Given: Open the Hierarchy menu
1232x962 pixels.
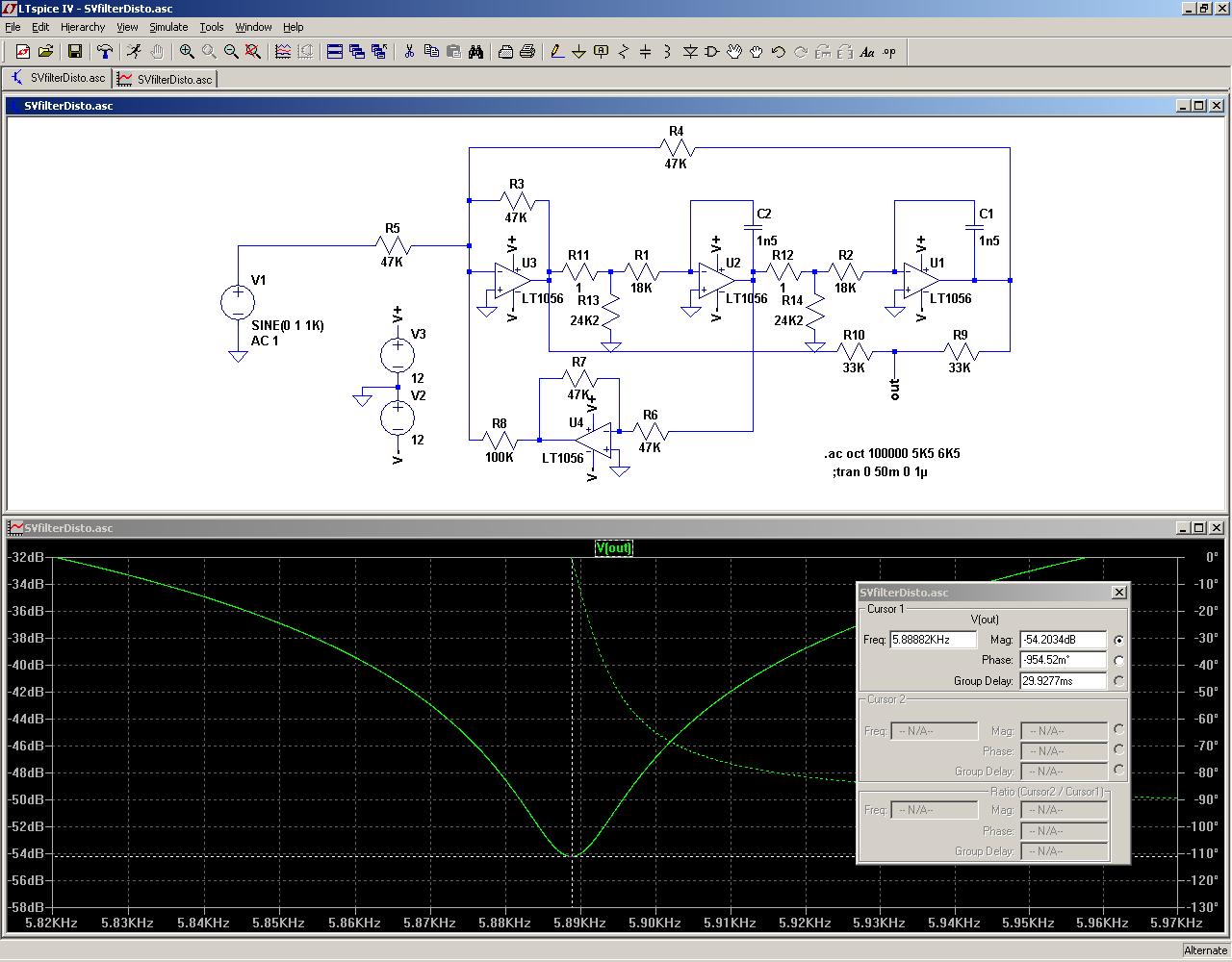Looking at the screenshot, I should (x=83, y=27).
